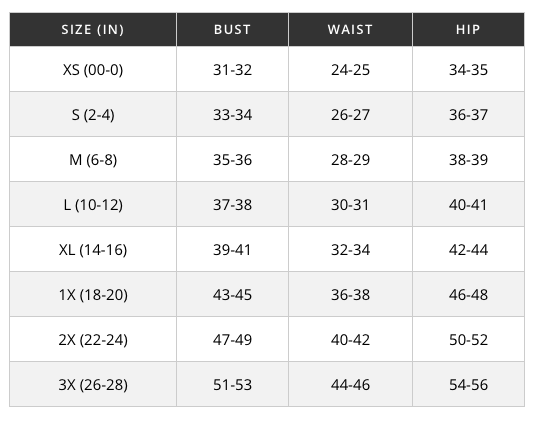
Task: Click the SIZE (IN) column header
Action: click(93, 30)
